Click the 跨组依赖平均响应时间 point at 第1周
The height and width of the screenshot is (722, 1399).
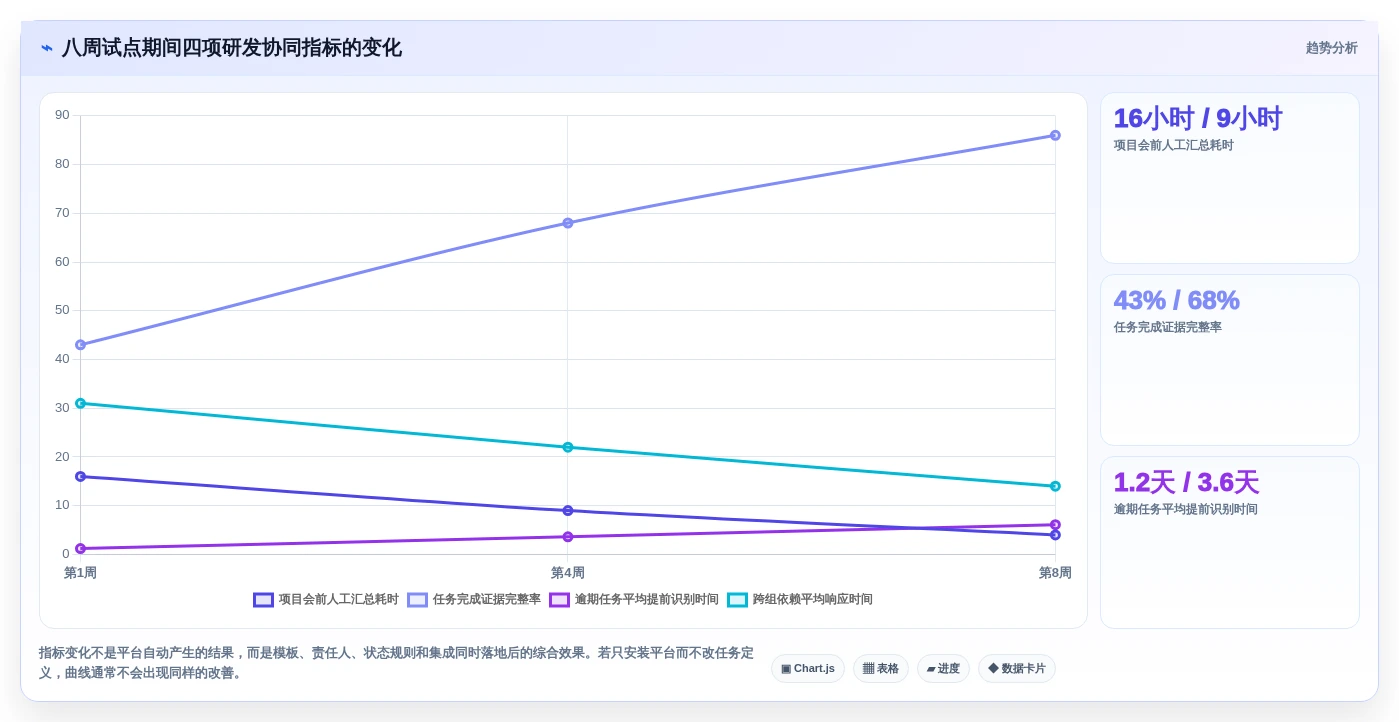pos(80,403)
